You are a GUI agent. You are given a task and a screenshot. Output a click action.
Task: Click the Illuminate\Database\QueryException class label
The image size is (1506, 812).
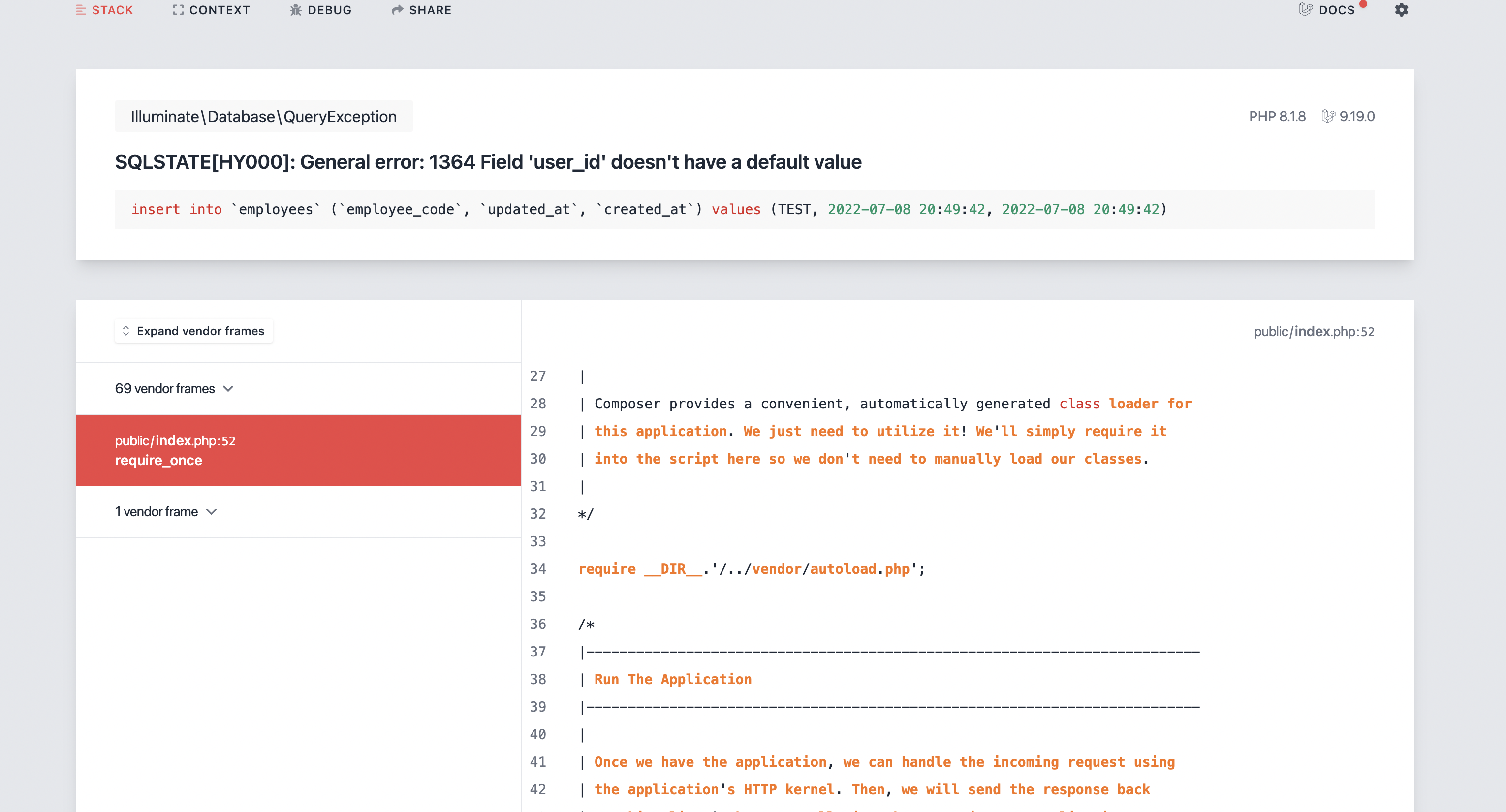point(264,116)
